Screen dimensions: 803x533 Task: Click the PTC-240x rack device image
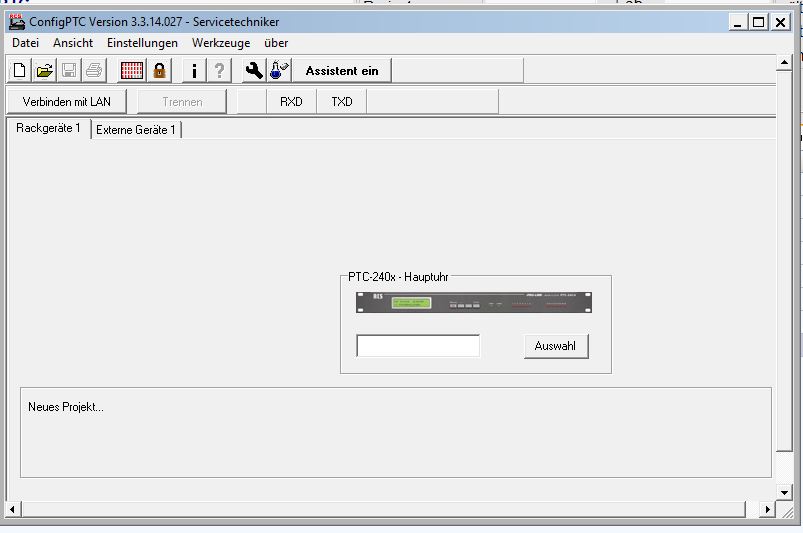474,303
